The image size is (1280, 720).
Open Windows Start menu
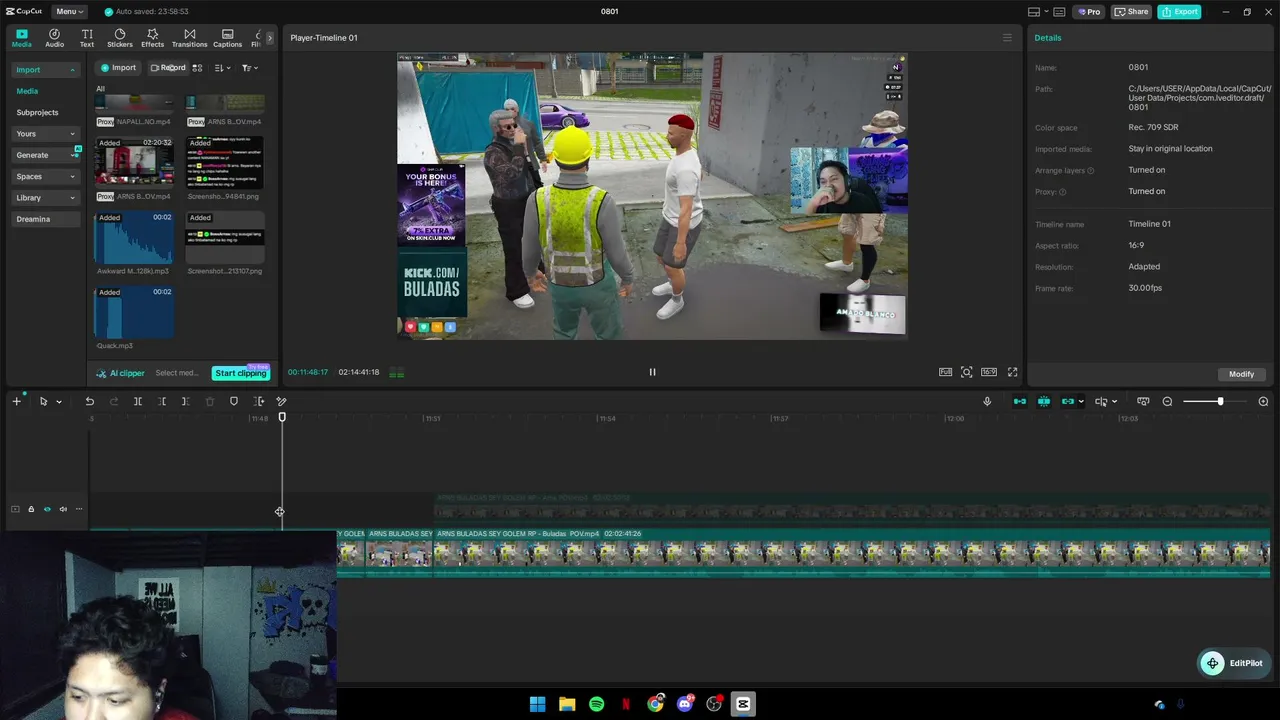coord(537,704)
